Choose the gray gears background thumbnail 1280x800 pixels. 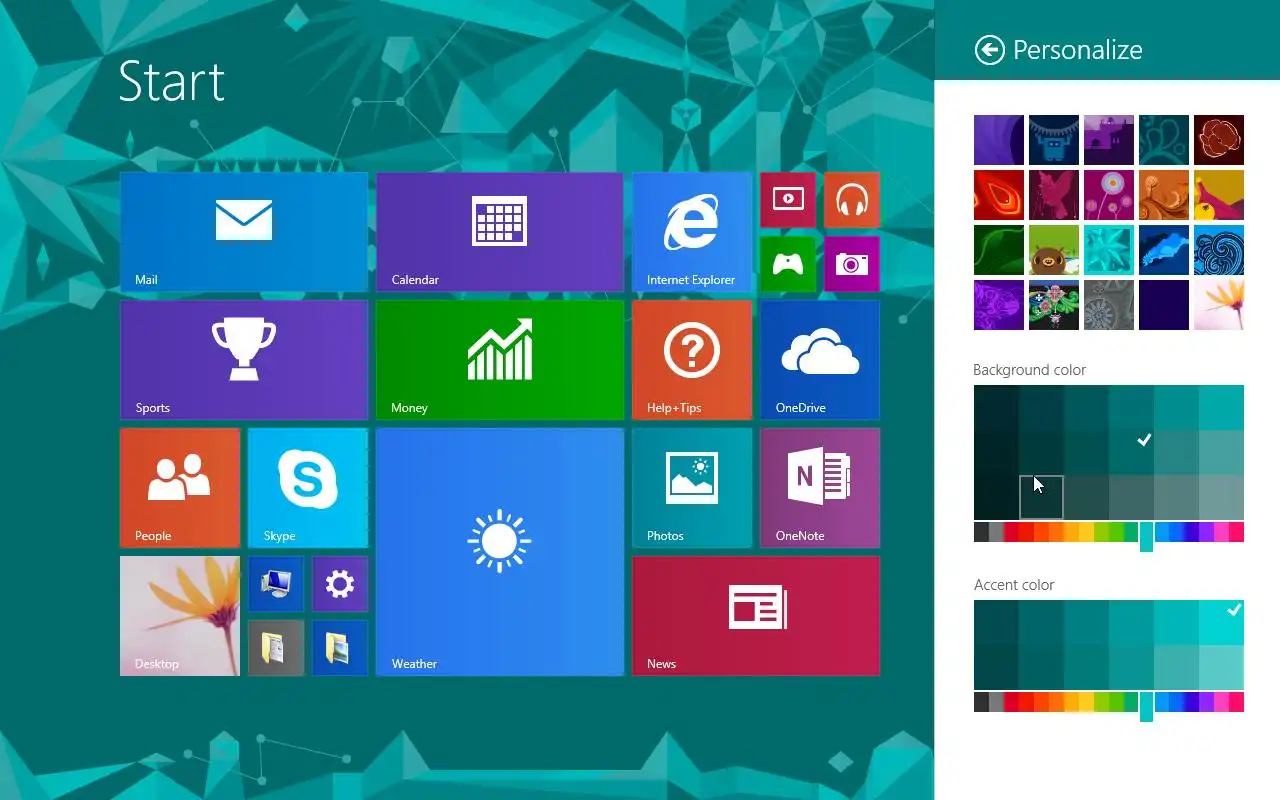pos(1109,305)
